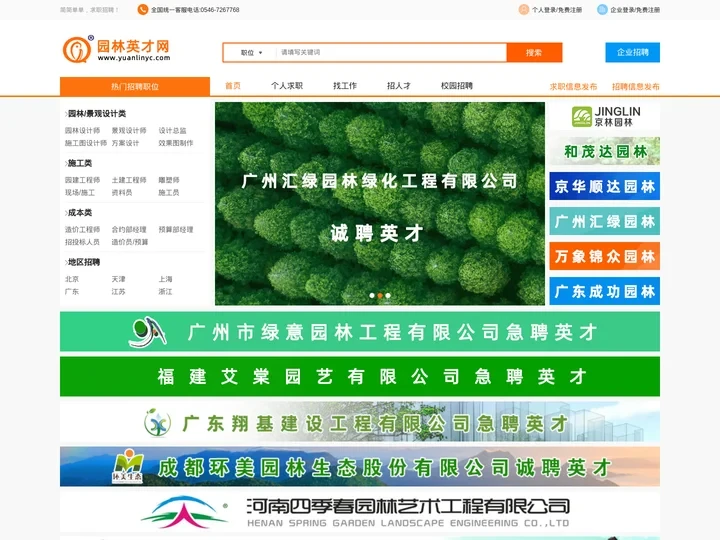Select 设计总监 job link

click(172, 130)
